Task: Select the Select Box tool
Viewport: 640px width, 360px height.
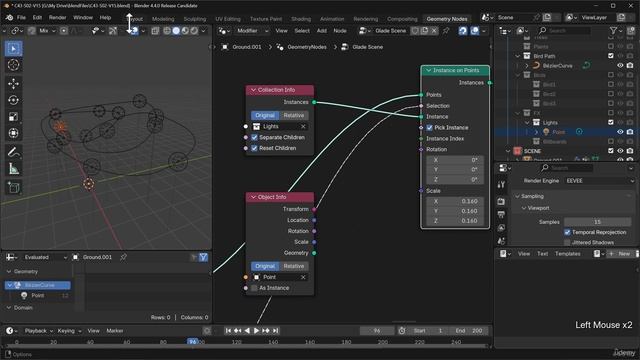Action: (13, 49)
